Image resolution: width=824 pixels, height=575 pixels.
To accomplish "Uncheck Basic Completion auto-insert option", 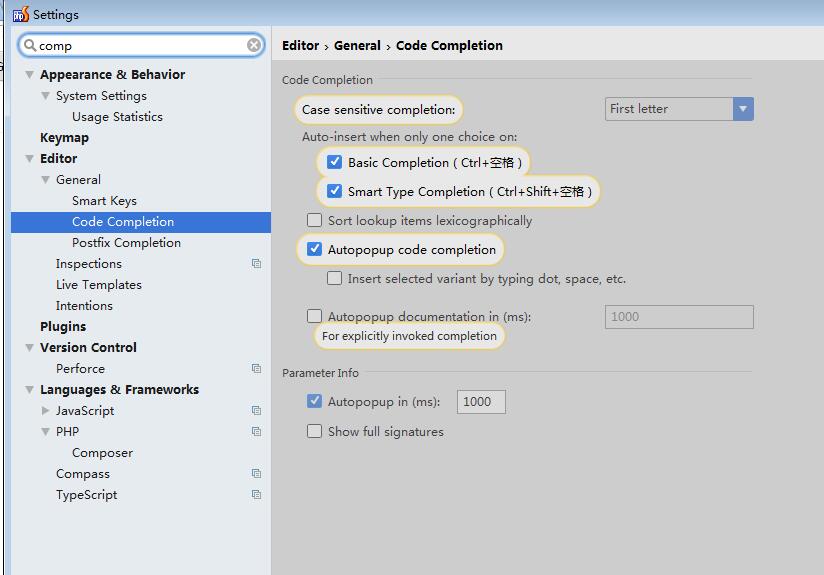I will pos(335,162).
